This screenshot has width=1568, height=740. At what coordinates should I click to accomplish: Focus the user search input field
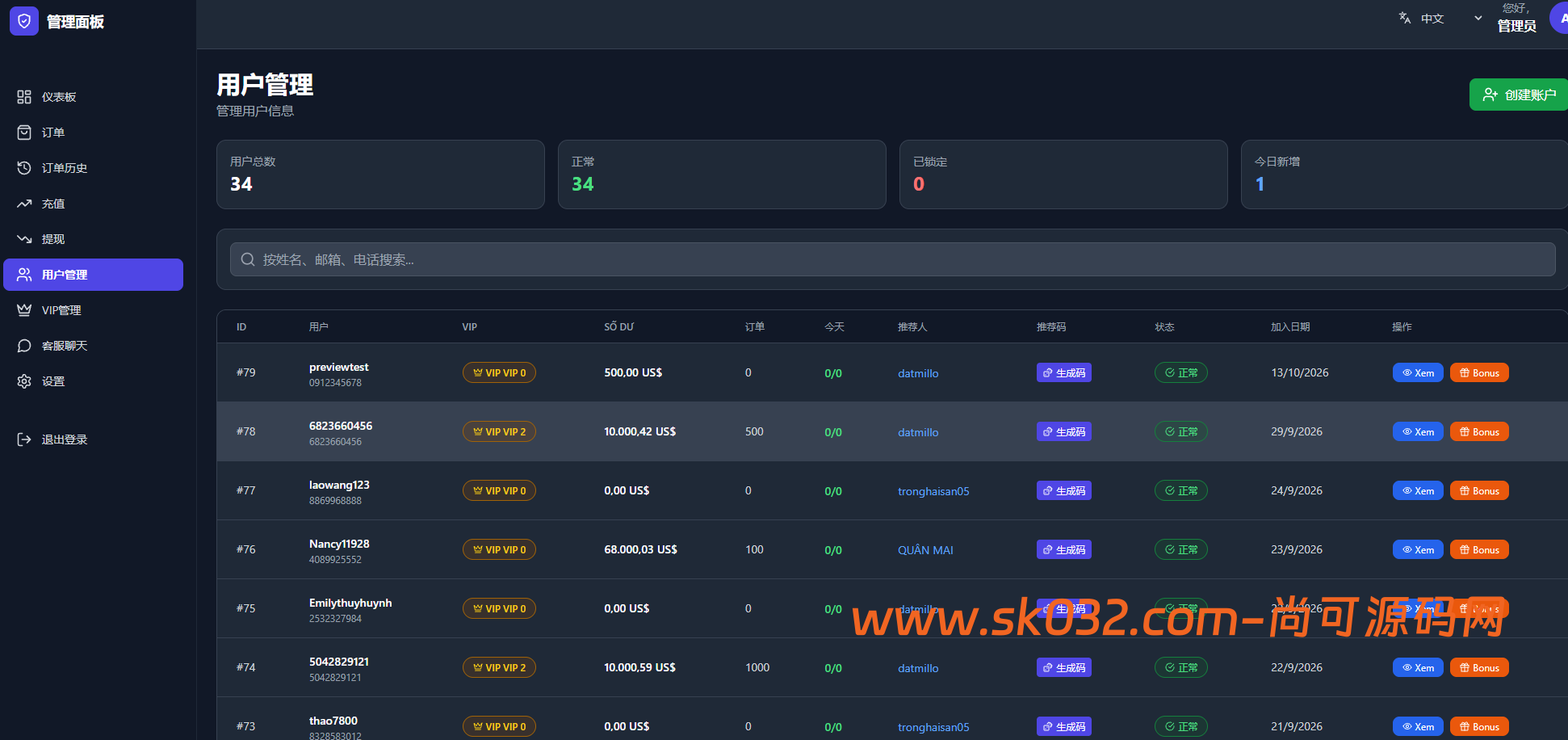coord(892,259)
